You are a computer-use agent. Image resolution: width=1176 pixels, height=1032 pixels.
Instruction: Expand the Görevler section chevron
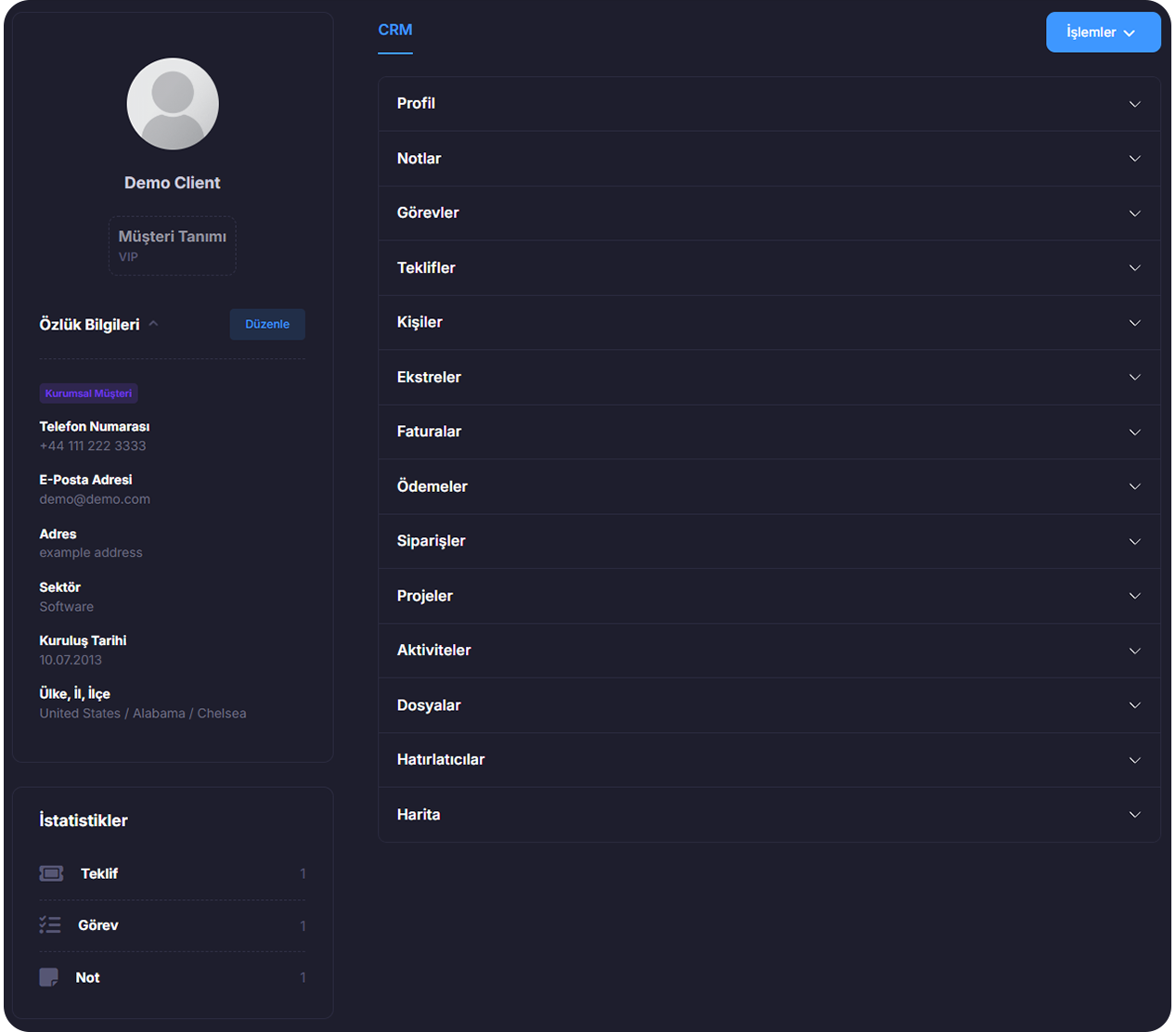pos(1134,213)
